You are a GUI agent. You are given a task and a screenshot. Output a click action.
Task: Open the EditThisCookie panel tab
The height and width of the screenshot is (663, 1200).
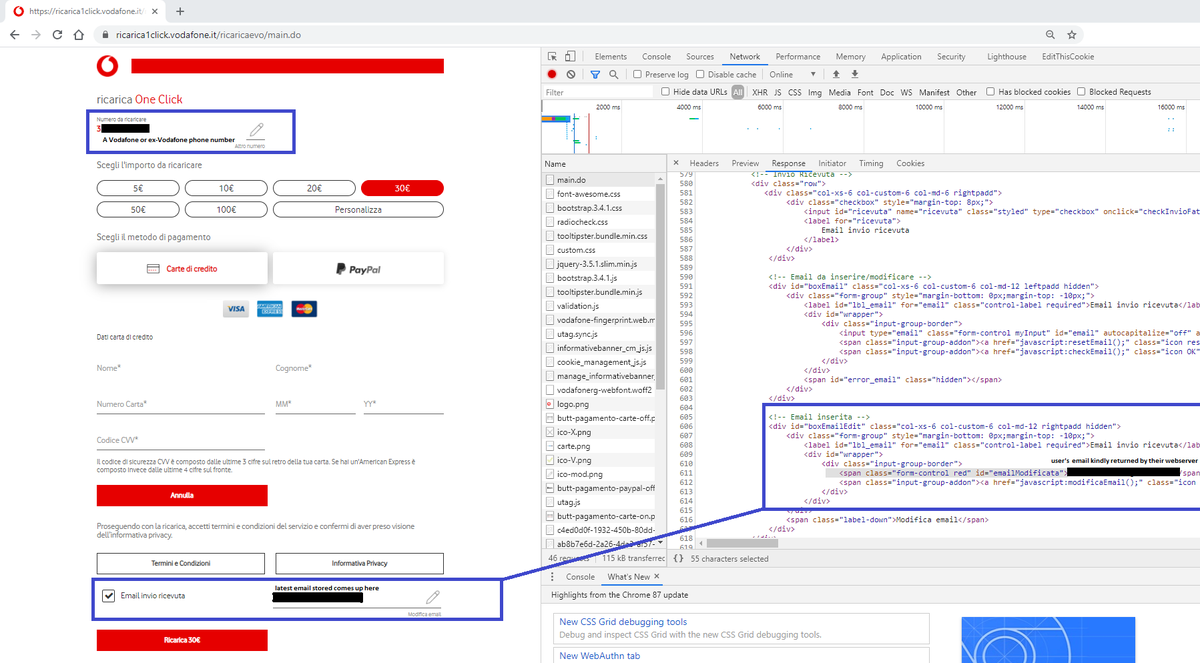(x=1068, y=57)
